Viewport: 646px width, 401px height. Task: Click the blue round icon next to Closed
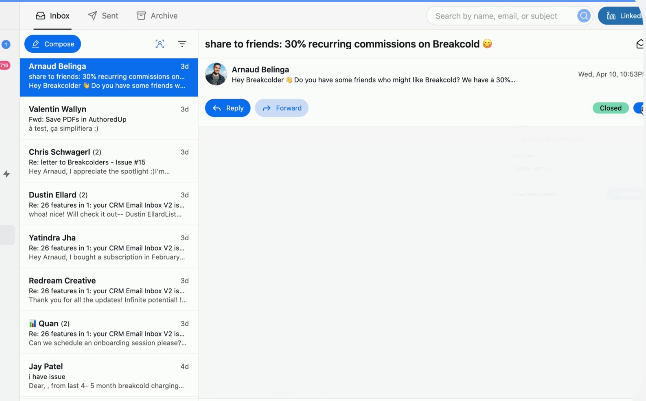click(x=640, y=108)
